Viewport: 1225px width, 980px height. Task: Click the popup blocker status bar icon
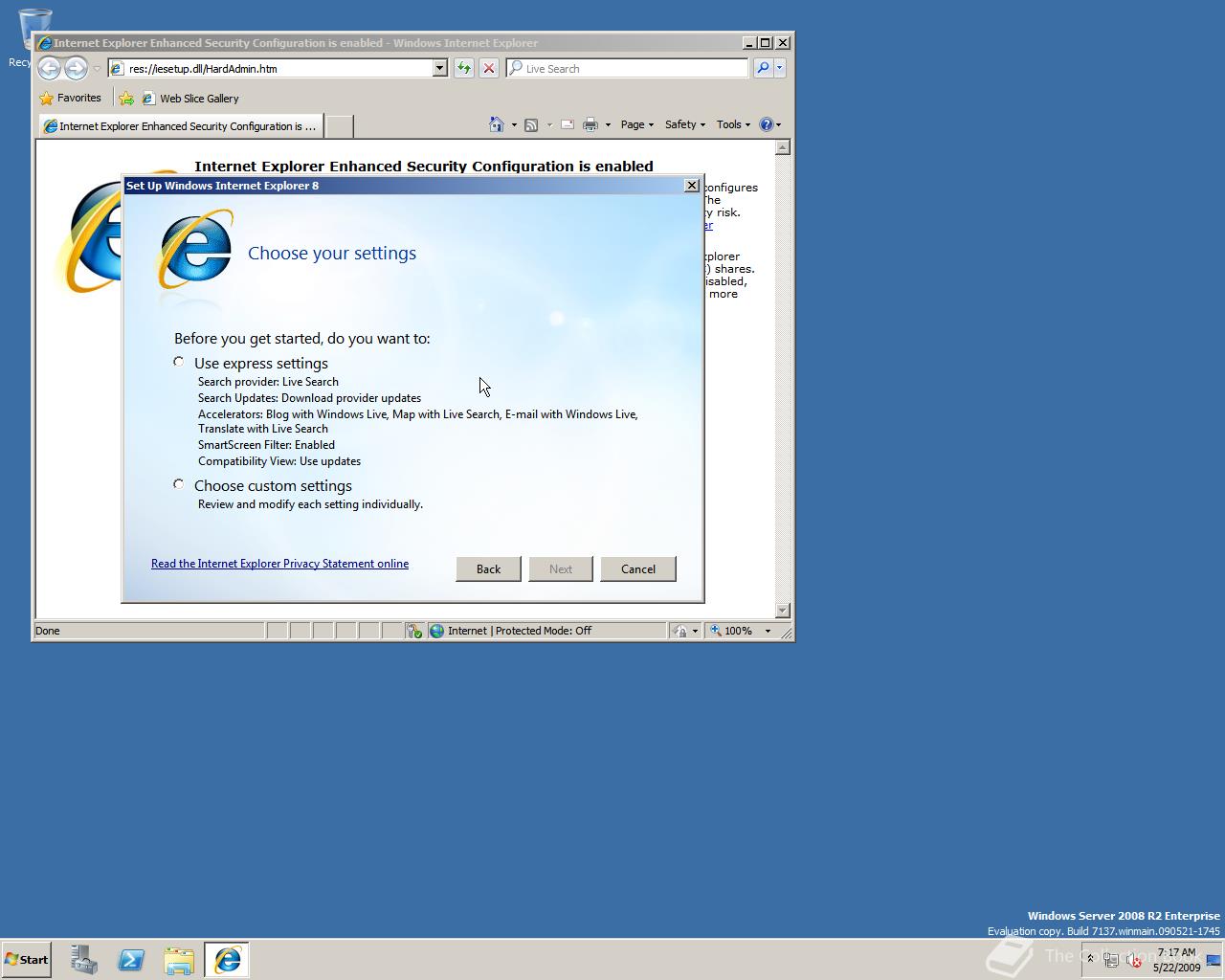pyautogui.click(x=414, y=631)
